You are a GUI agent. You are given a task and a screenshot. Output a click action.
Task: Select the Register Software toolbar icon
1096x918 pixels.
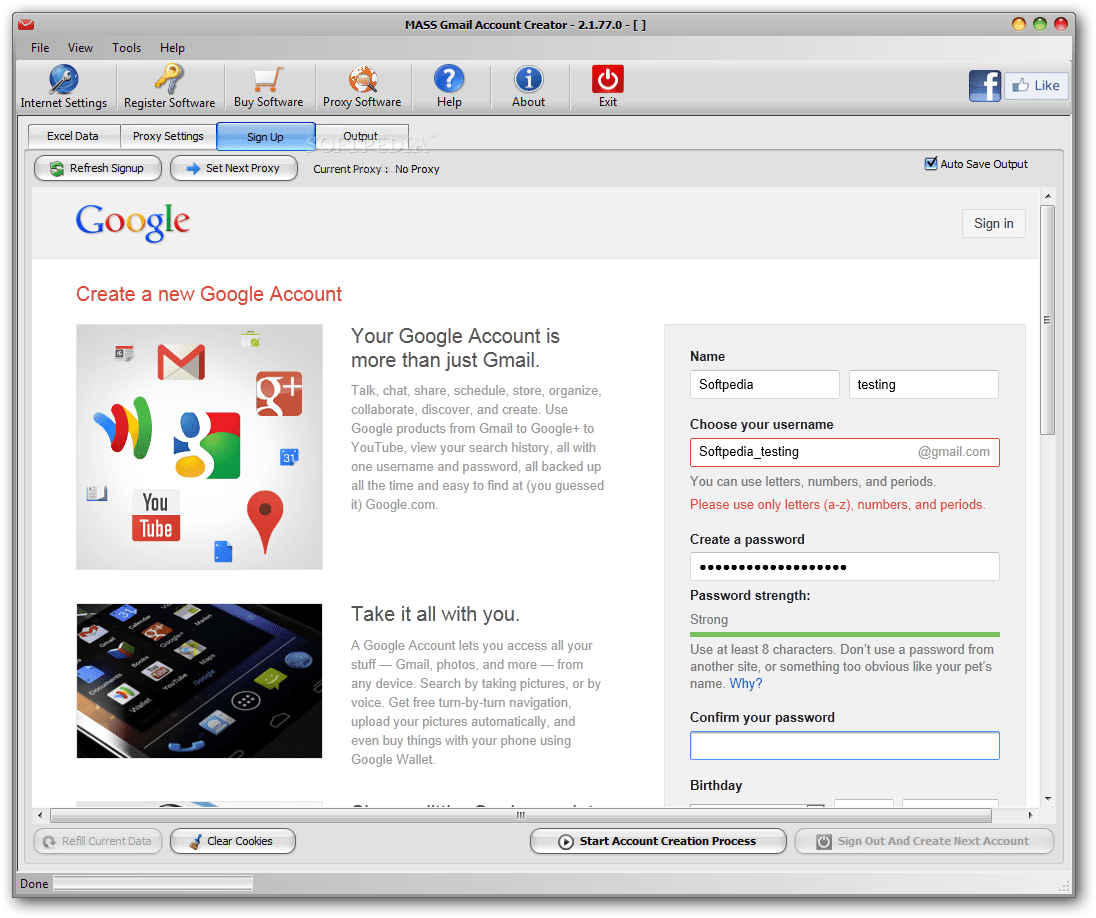click(x=168, y=86)
